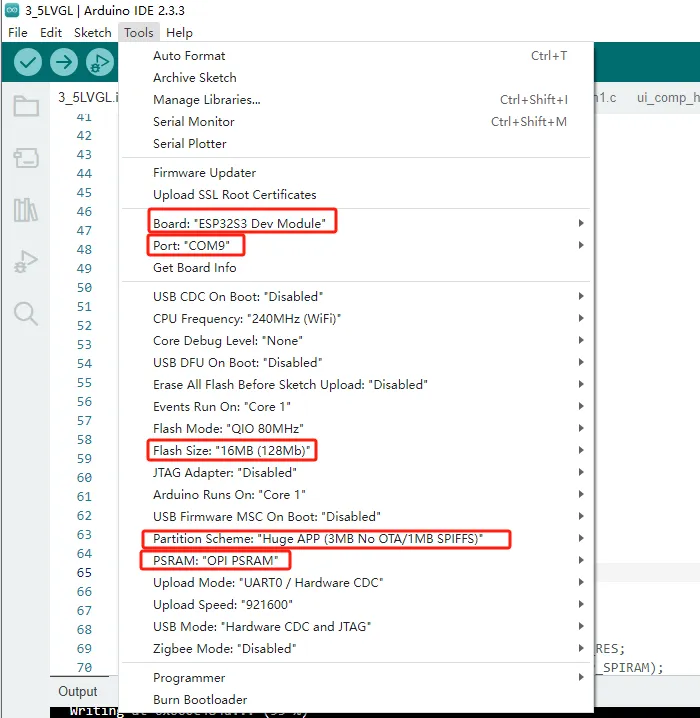Open the File menu
The width and height of the screenshot is (700, 718).
point(18,33)
